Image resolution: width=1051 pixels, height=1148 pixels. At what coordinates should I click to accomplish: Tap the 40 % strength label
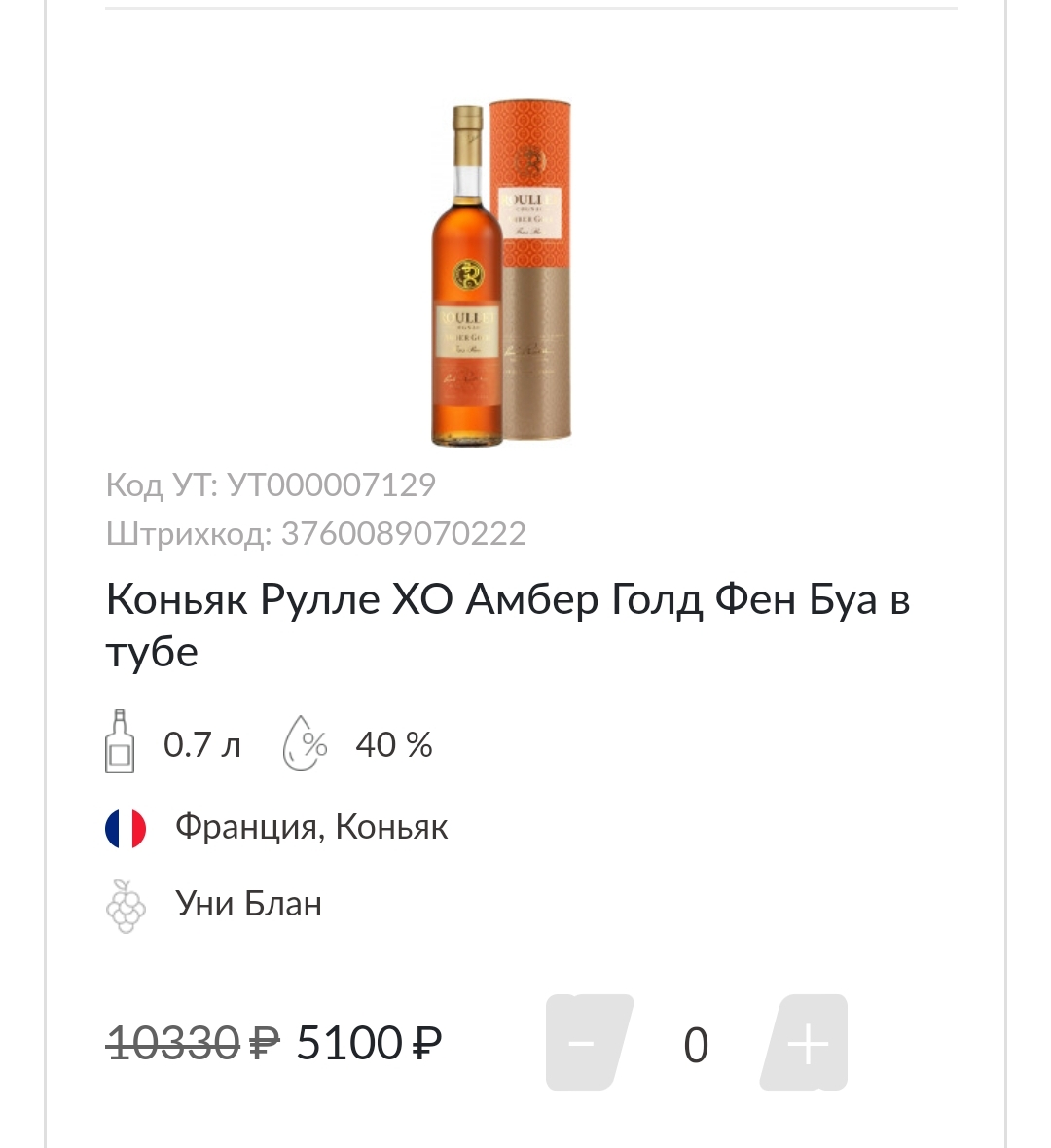394,745
